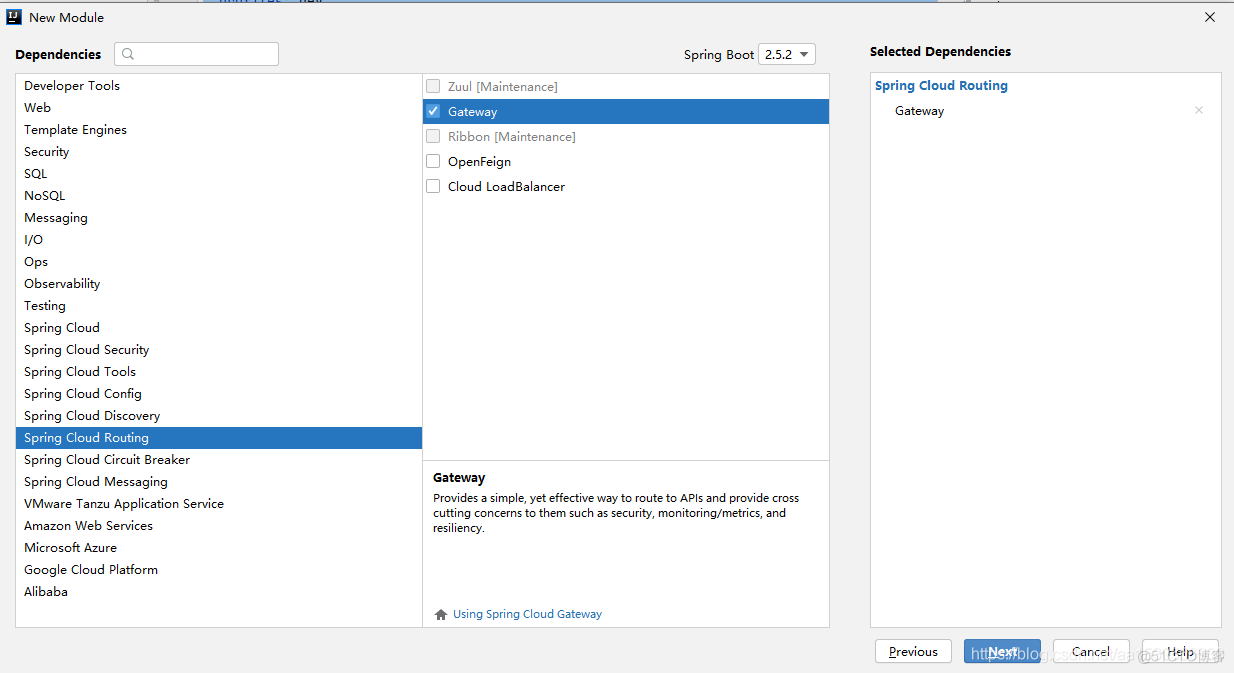Select the Security category
1234x673 pixels.
(x=47, y=152)
